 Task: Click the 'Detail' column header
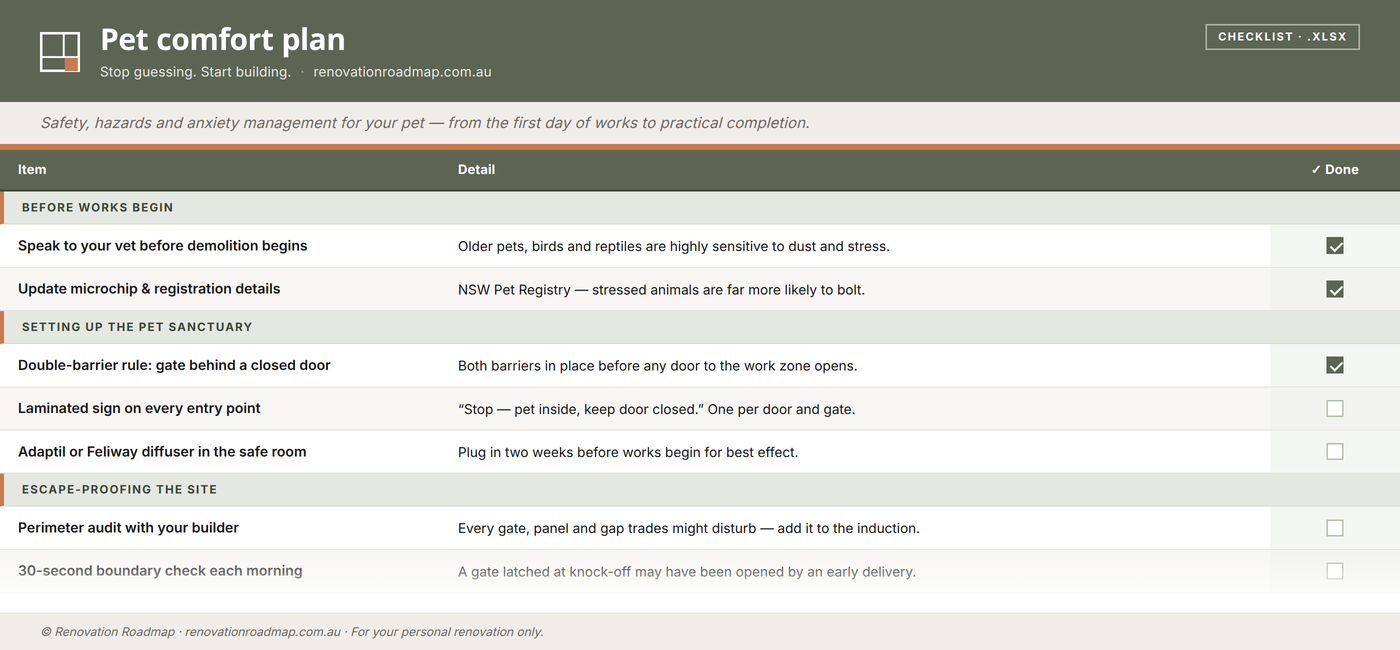coord(476,170)
